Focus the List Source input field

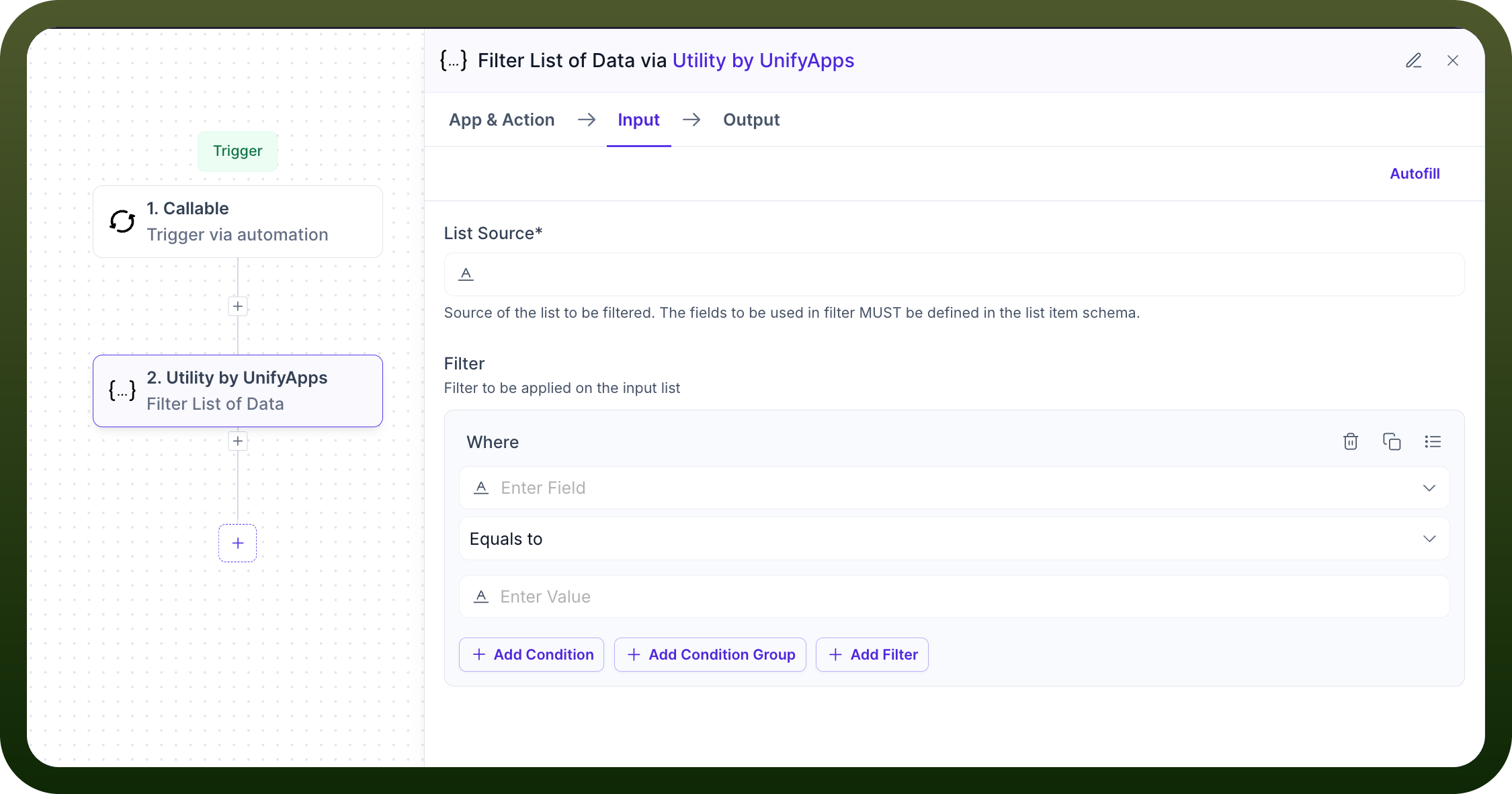click(x=954, y=274)
